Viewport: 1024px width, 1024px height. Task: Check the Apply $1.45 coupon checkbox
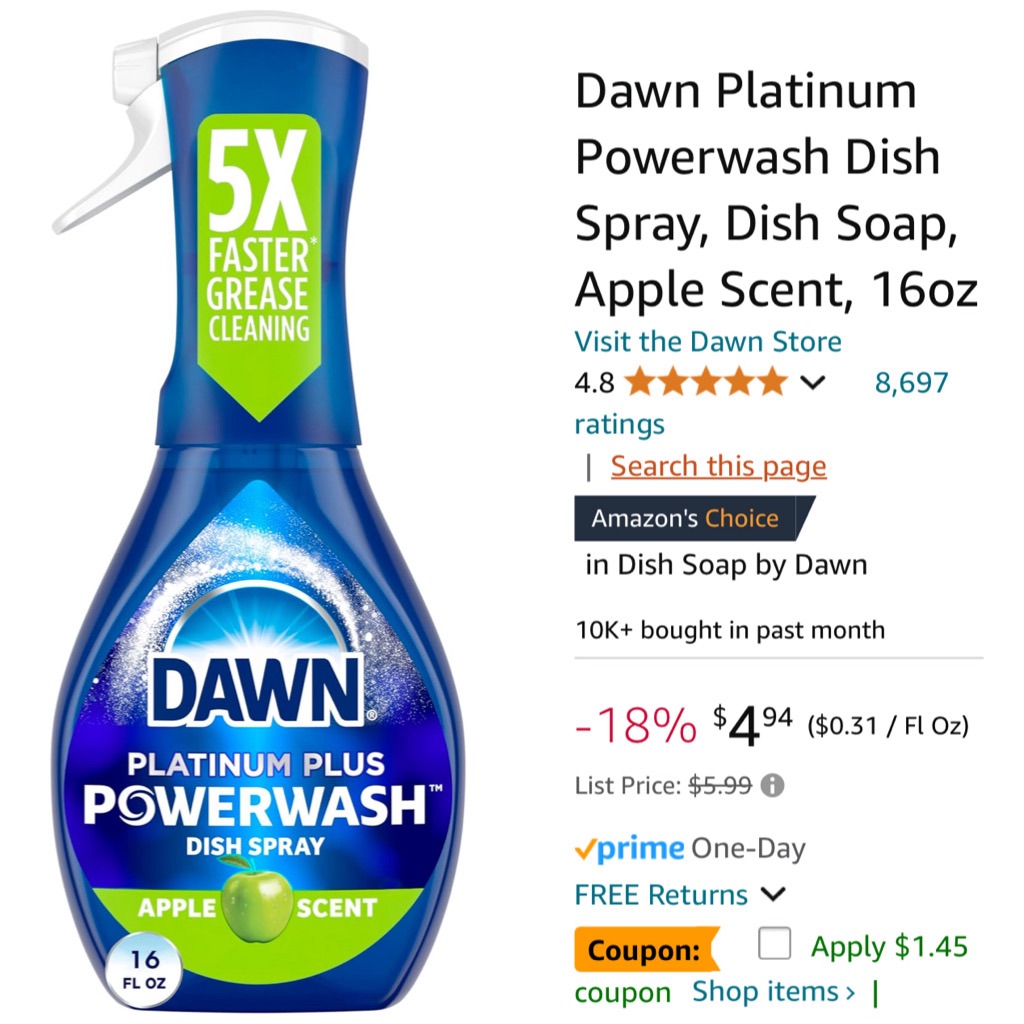pos(775,944)
